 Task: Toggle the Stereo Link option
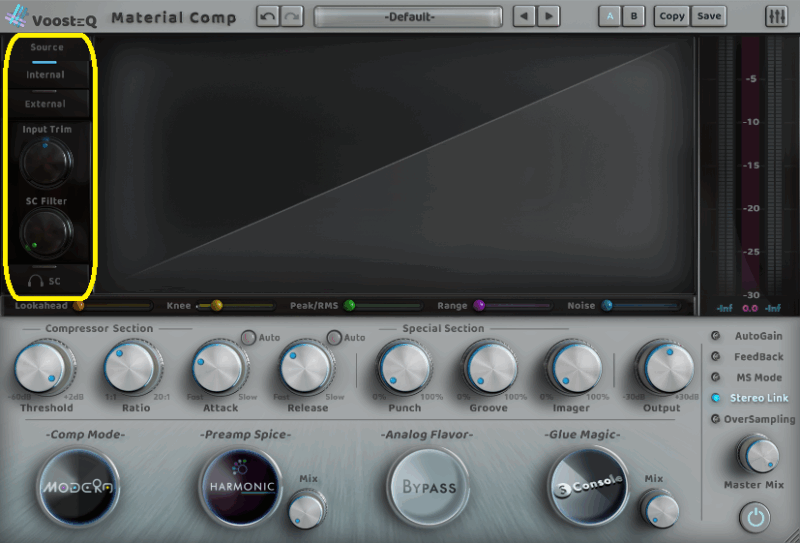(x=715, y=398)
